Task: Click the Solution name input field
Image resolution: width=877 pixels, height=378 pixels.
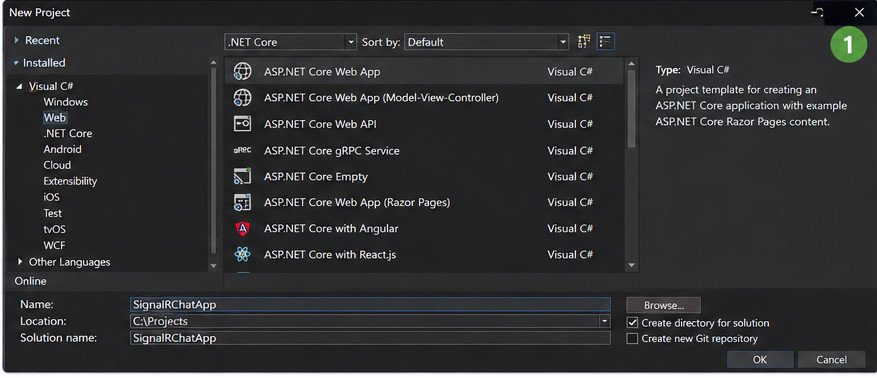Action: [370, 338]
